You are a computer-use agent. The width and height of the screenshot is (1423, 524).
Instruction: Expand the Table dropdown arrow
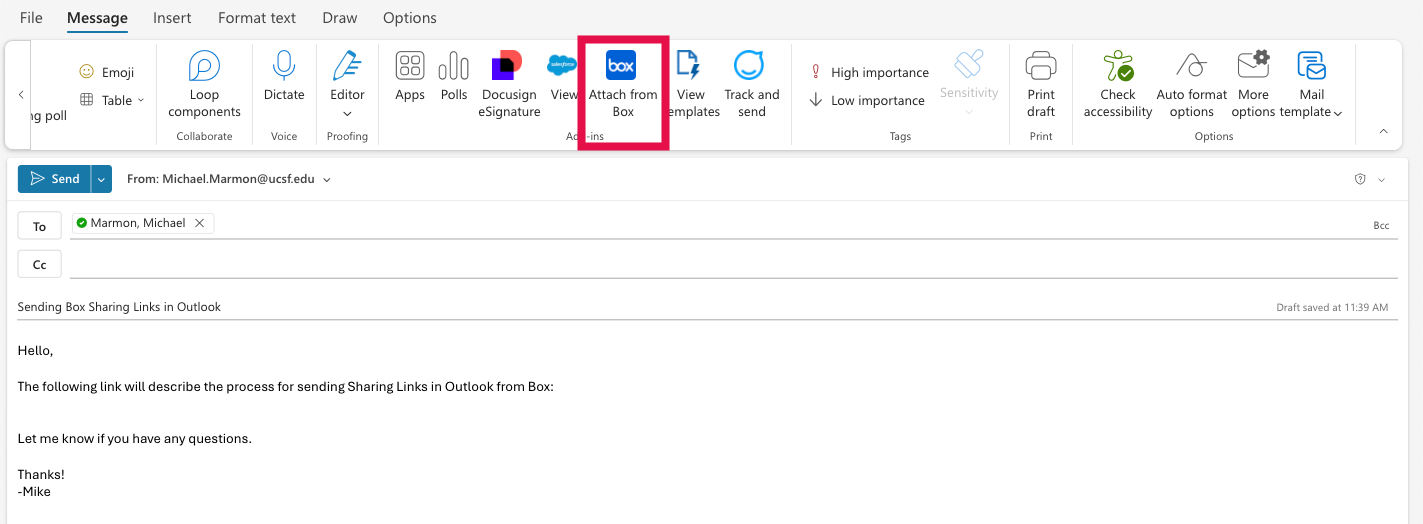pos(140,100)
